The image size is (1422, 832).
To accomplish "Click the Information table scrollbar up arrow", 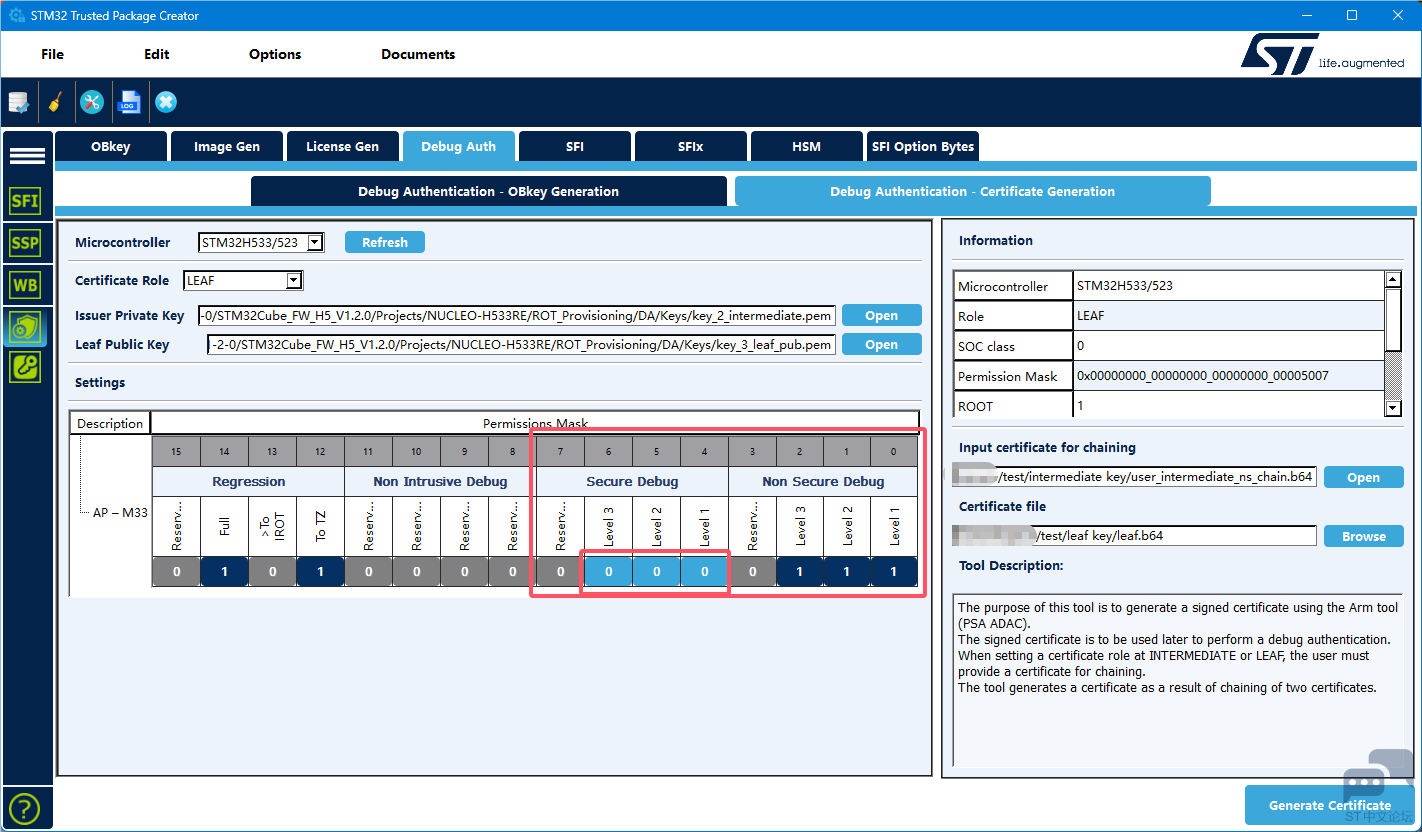I will (x=1393, y=280).
